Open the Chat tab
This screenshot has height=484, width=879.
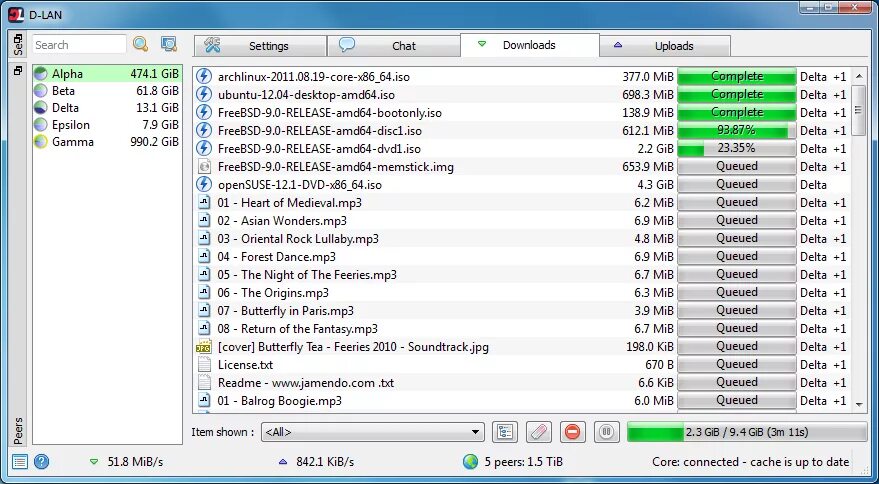pyautogui.click(x=394, y=46)
